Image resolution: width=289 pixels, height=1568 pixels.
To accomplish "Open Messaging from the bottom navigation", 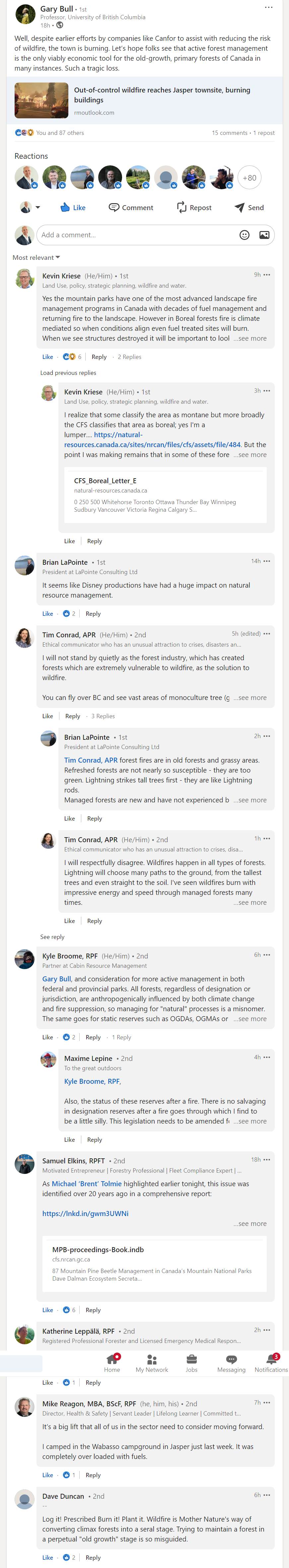I will coord(231,1364).
